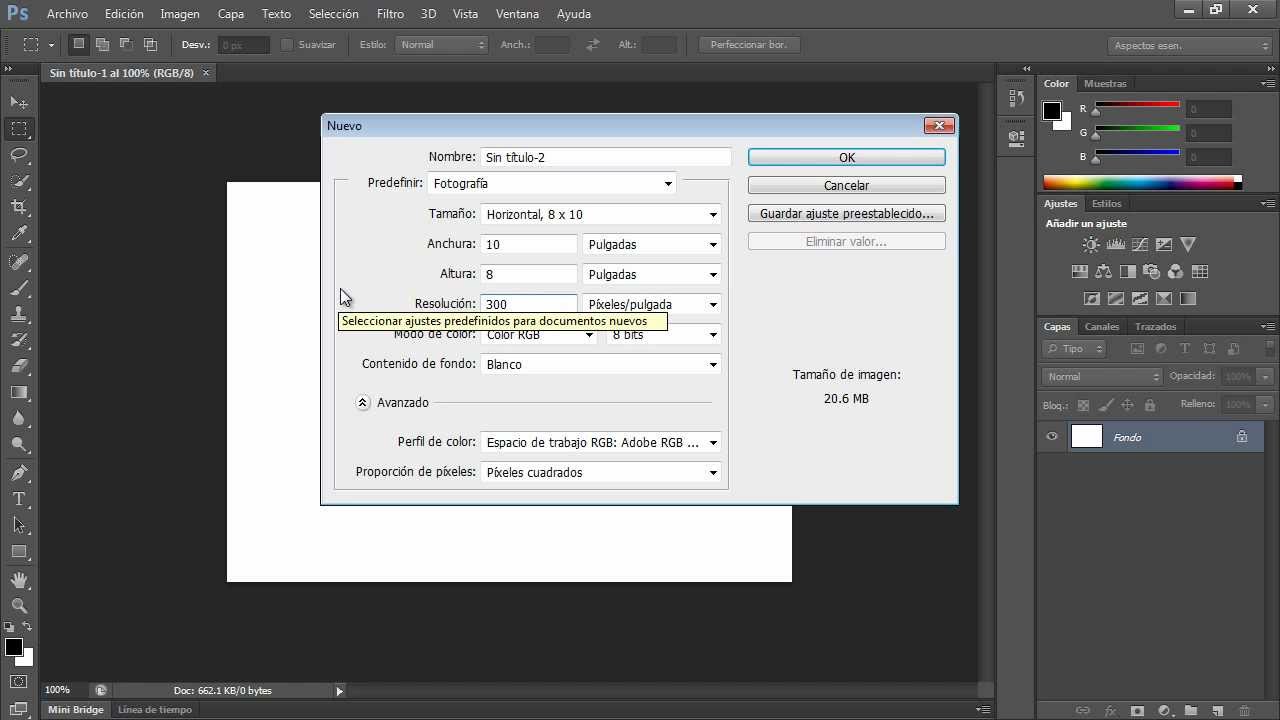The width and height of the screenshot is (1280, 720).
Task: Add a Vibrance adjustment
Action: click(1188, 244)
